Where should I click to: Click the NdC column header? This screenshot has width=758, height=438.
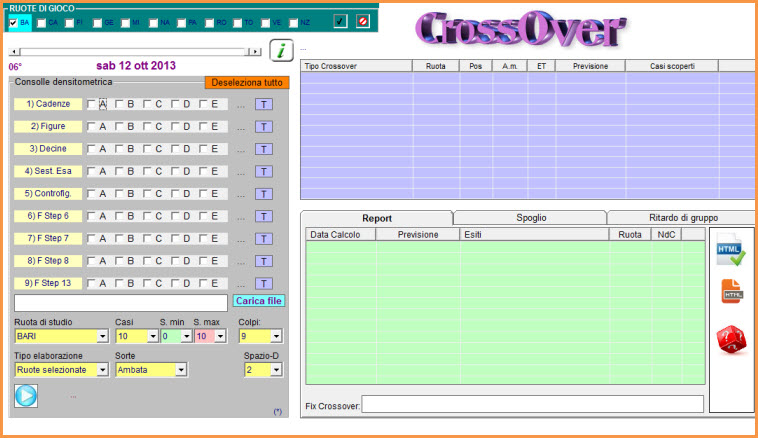[666, 234]
